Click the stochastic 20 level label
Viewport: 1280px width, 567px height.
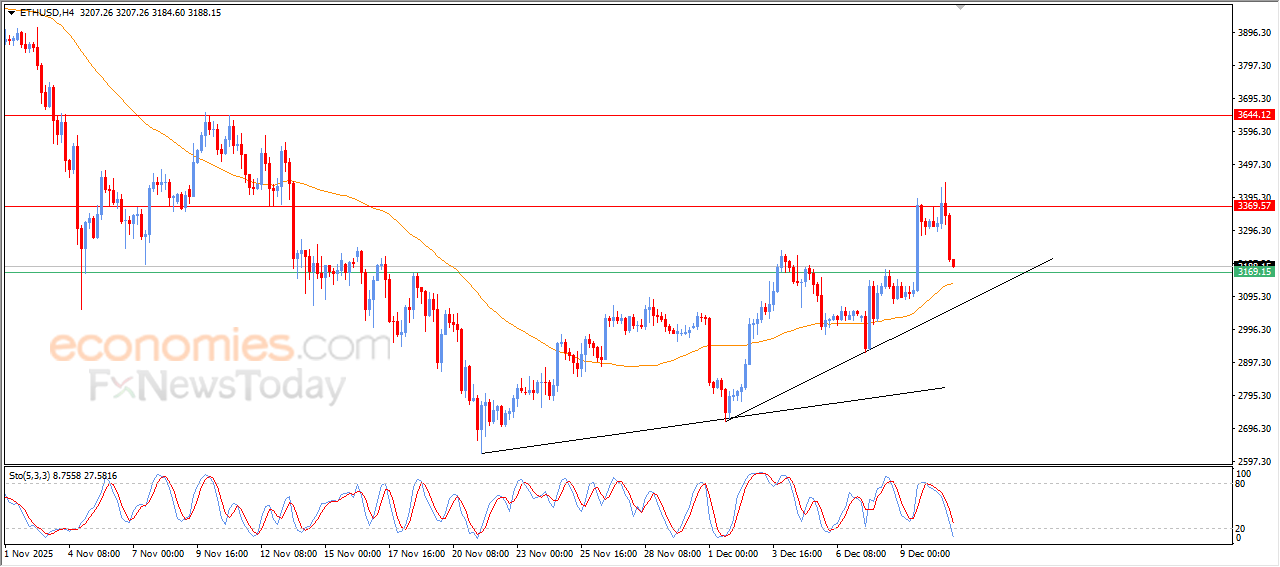coord(1243,528)
